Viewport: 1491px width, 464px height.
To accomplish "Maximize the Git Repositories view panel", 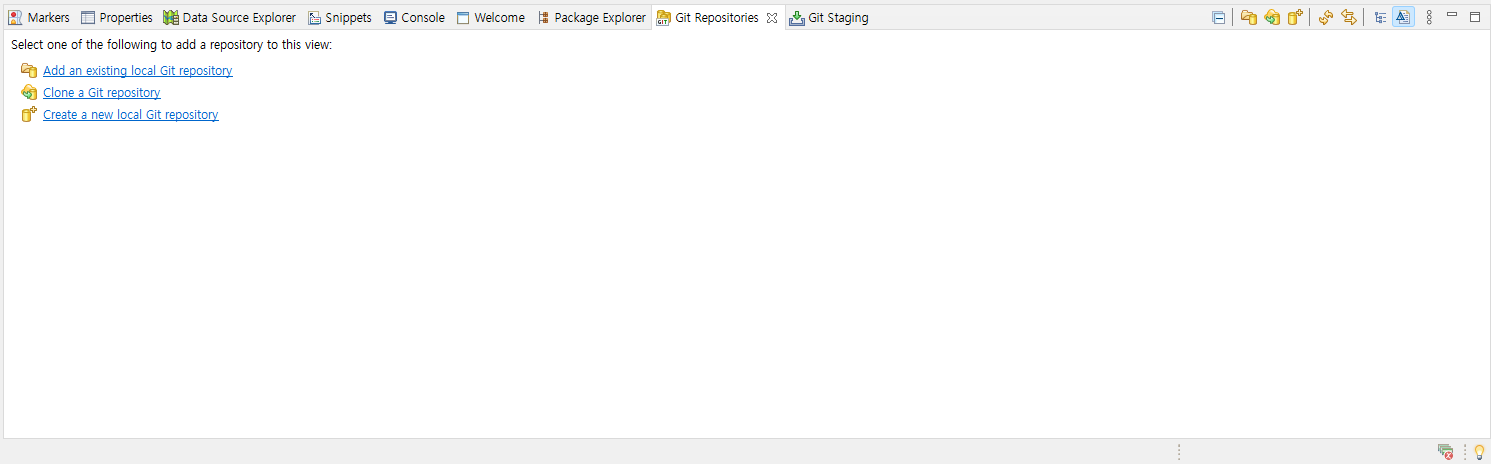I will 1474,16.
